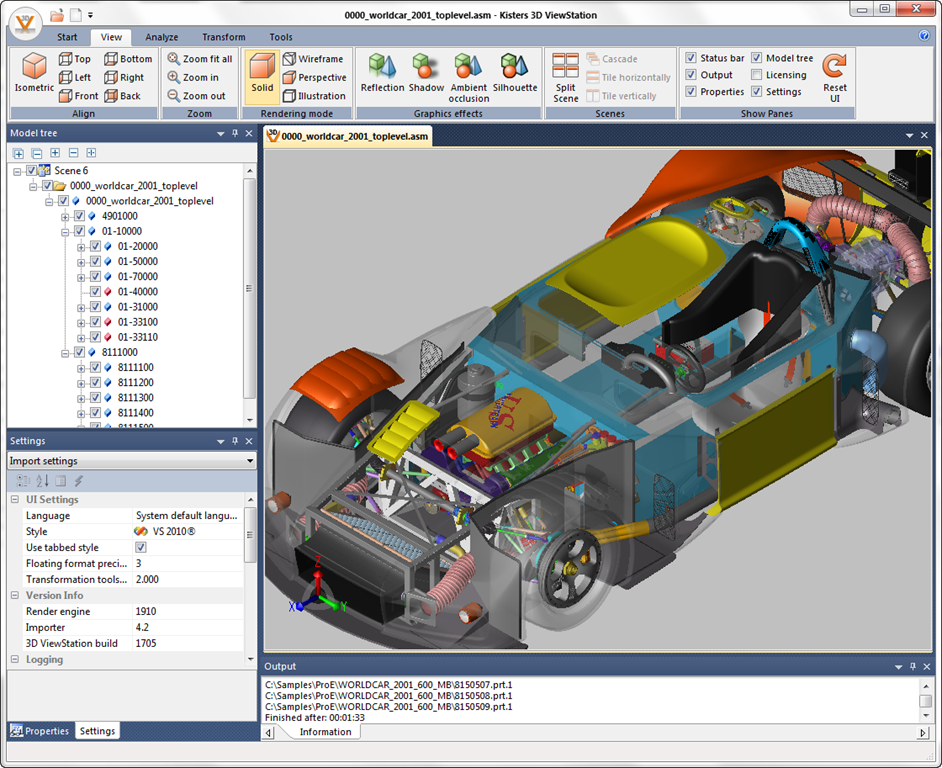The height and width of the screenshot is (768, 942).
Task: Open the Kisters application menu orb
Action: click(x=25, y=23)
